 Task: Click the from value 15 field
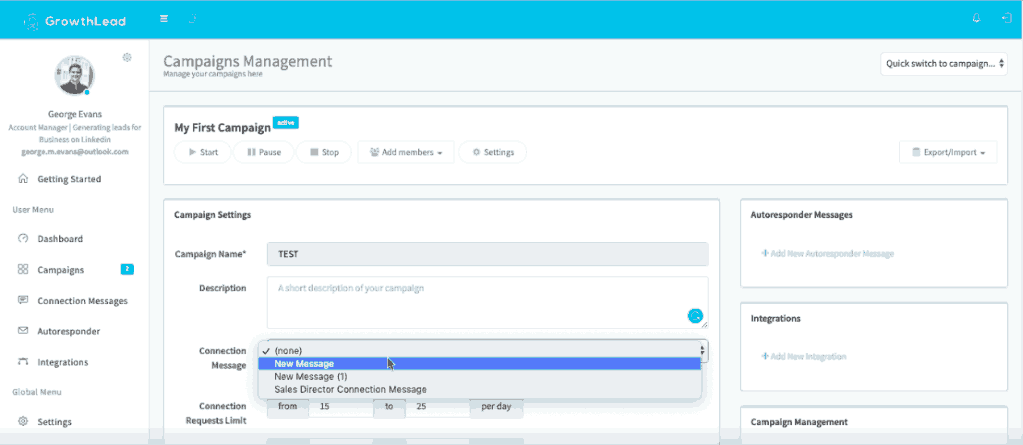tap(341, 407)
